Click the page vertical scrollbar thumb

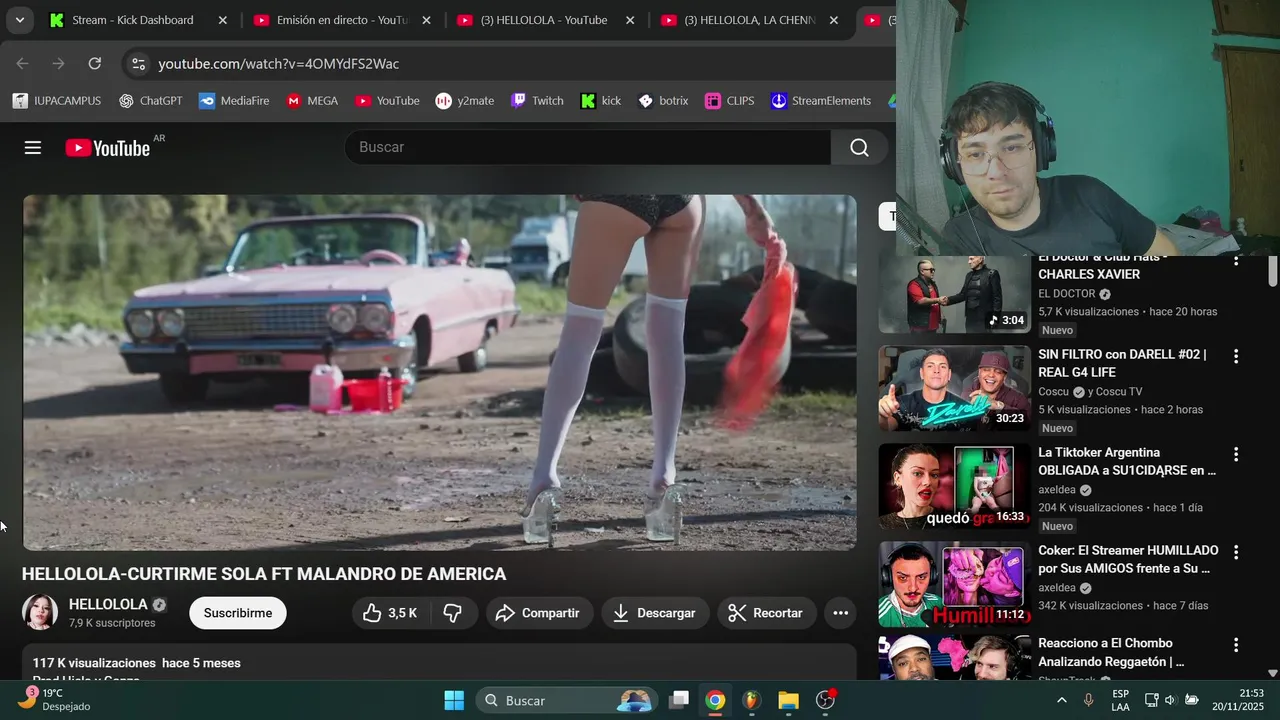tap(1272, 271)
